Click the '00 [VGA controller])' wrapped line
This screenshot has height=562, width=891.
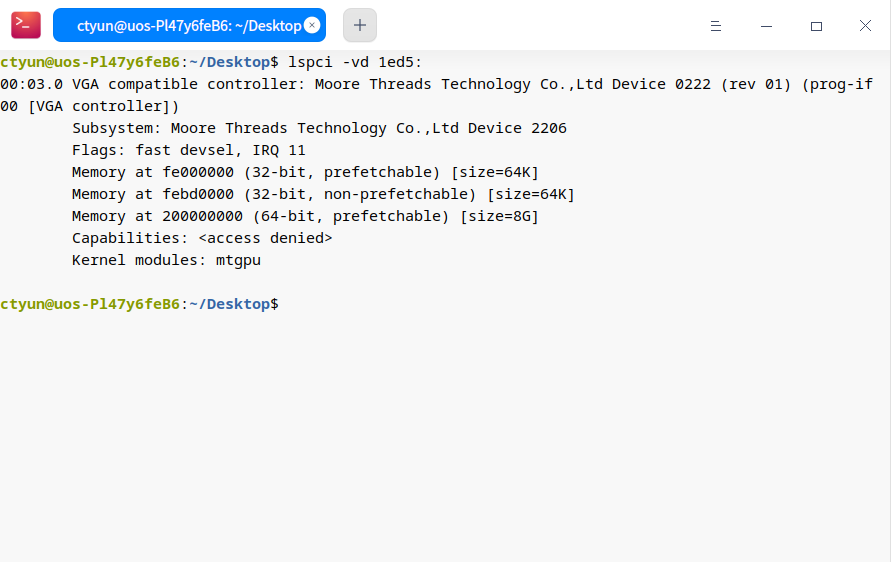[x=90, y=106]
